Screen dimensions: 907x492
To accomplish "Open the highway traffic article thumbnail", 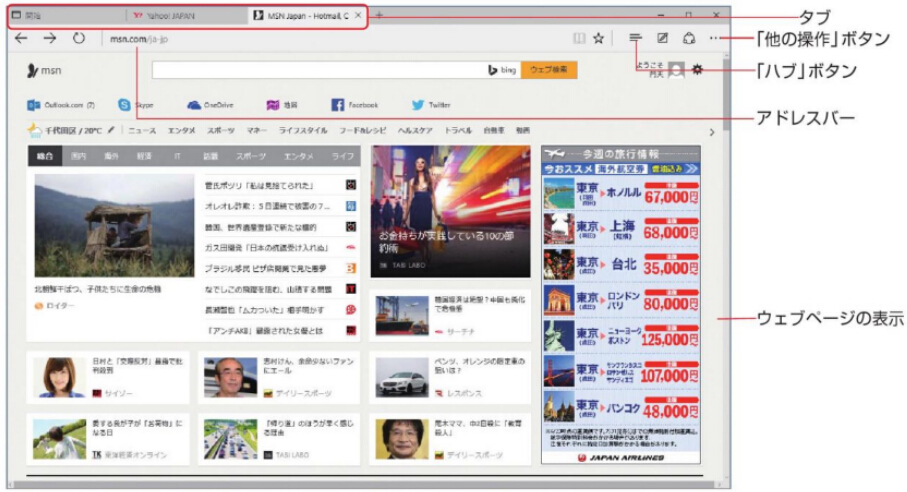I will click(230, 439).
